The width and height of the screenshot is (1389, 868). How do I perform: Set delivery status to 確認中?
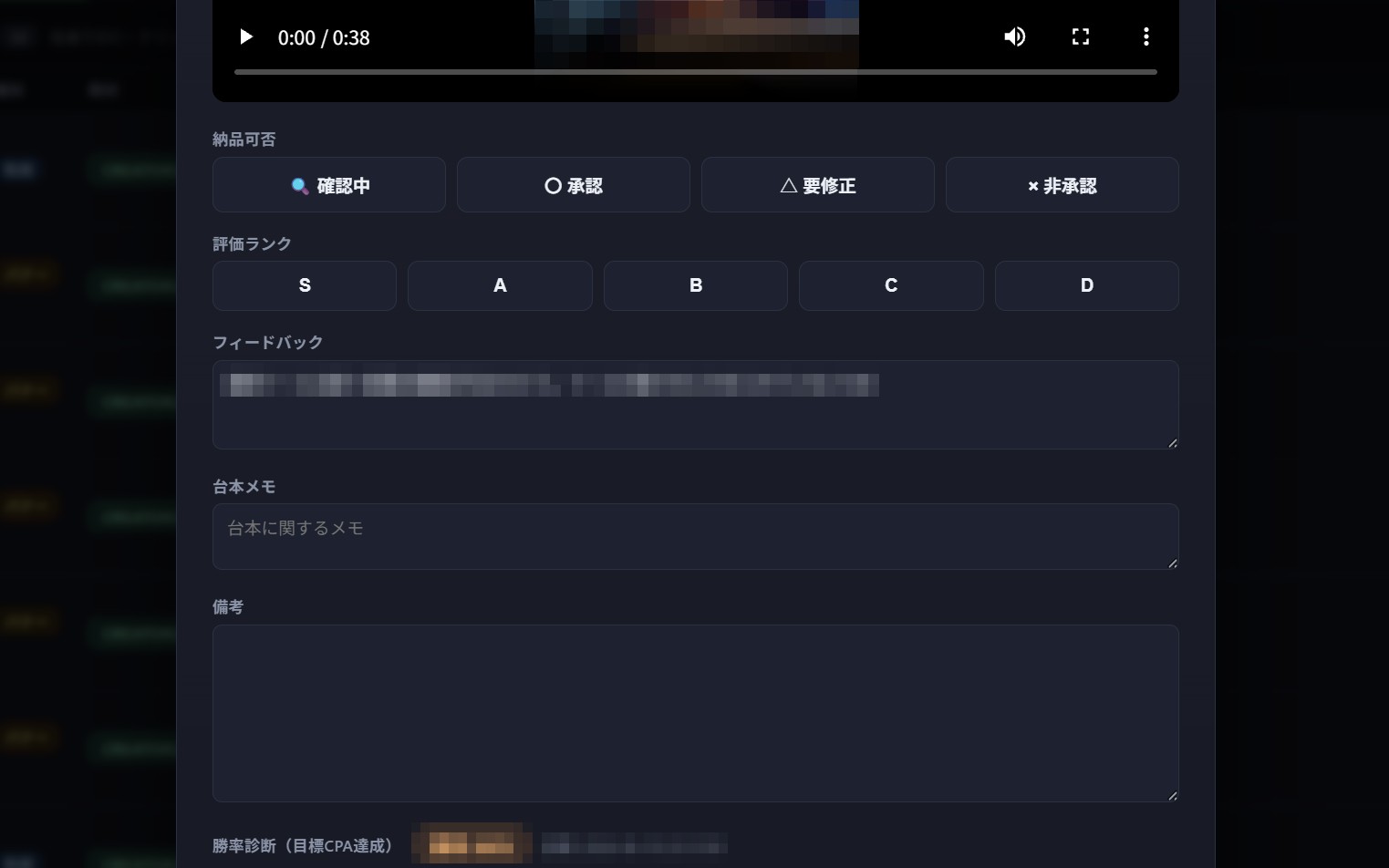tap(329, 185)
